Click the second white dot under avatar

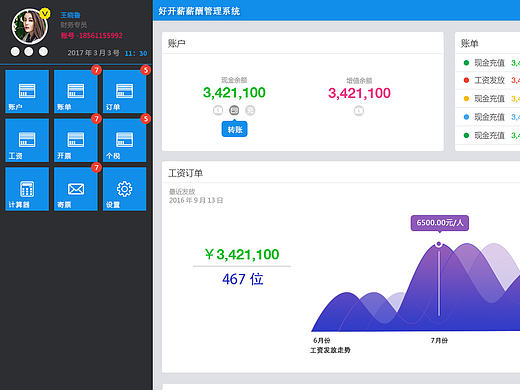(29, 52)
